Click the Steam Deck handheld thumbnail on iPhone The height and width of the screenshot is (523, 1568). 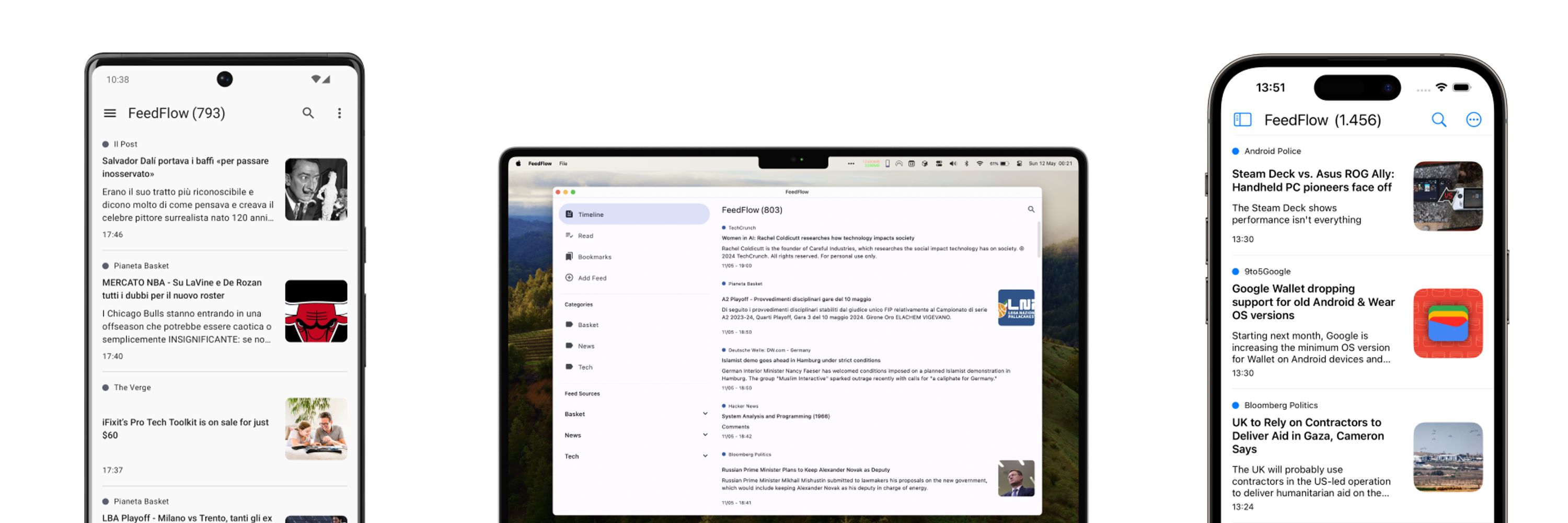point(1448,196)
